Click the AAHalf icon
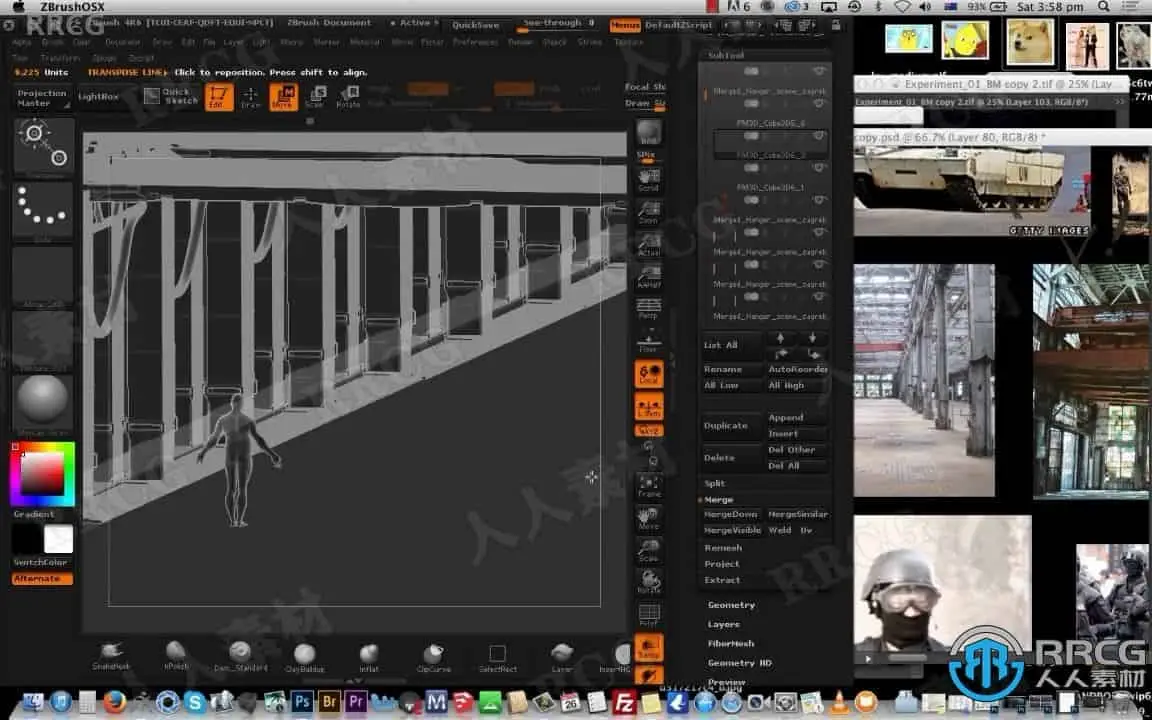The height and width of the screenshot is (720, 1152). [x=649, y=276]
